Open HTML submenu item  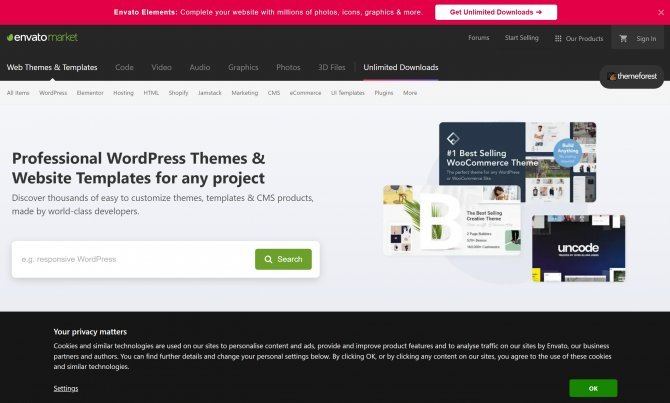pos(151,93)
